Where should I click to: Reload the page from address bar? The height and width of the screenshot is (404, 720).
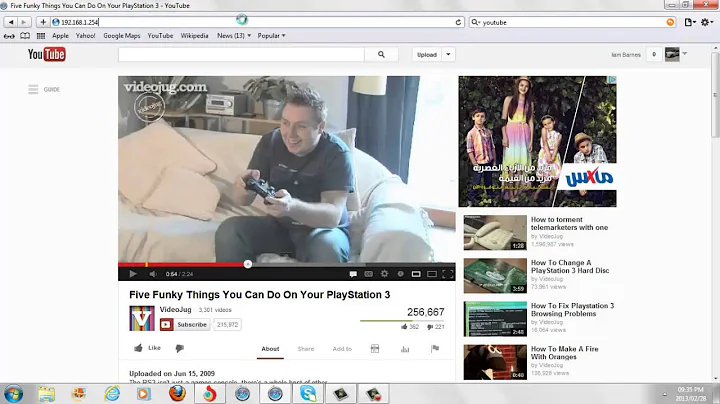tap(458, 22)
